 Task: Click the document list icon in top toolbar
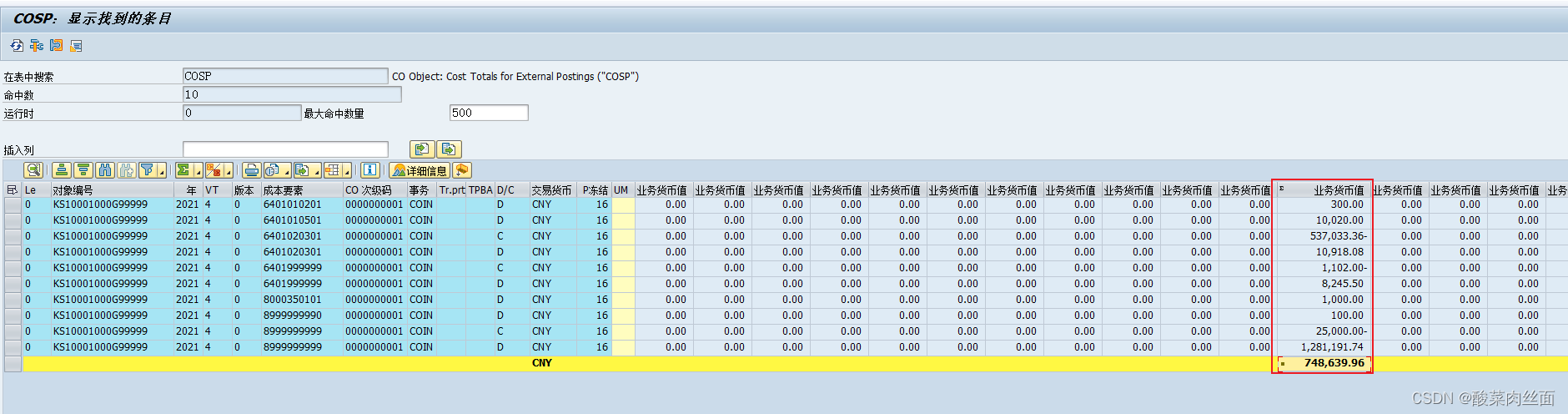coord(77,45)
